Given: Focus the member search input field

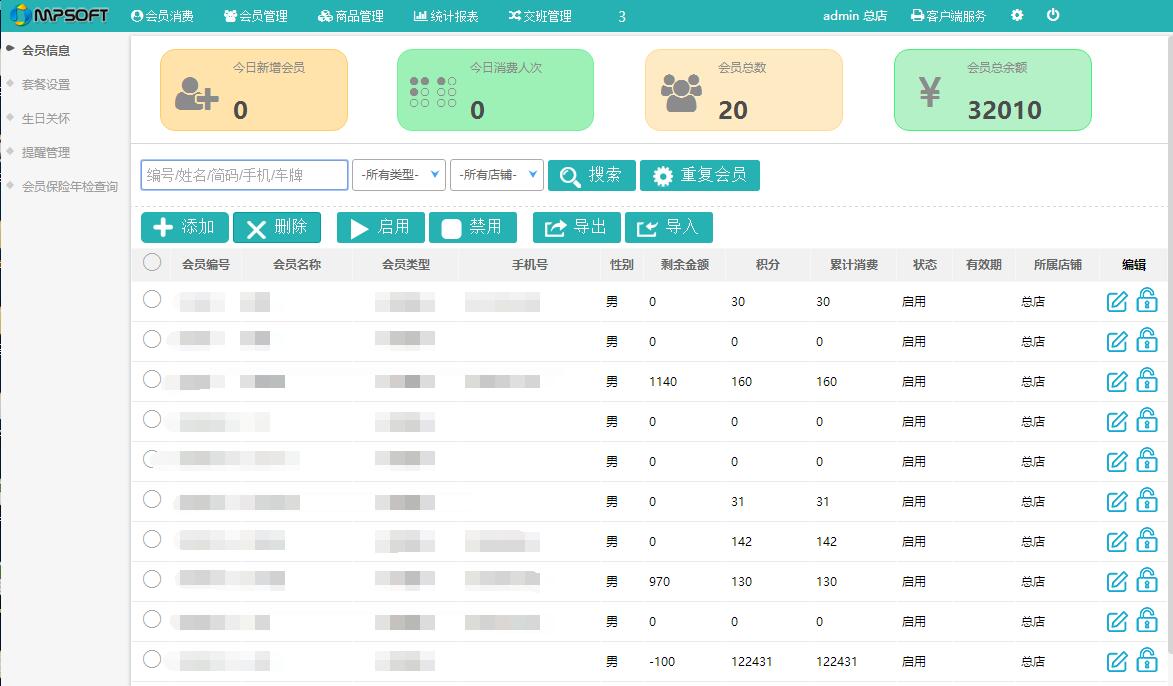Looking at the screenshot, I should (x=244, y=175).
